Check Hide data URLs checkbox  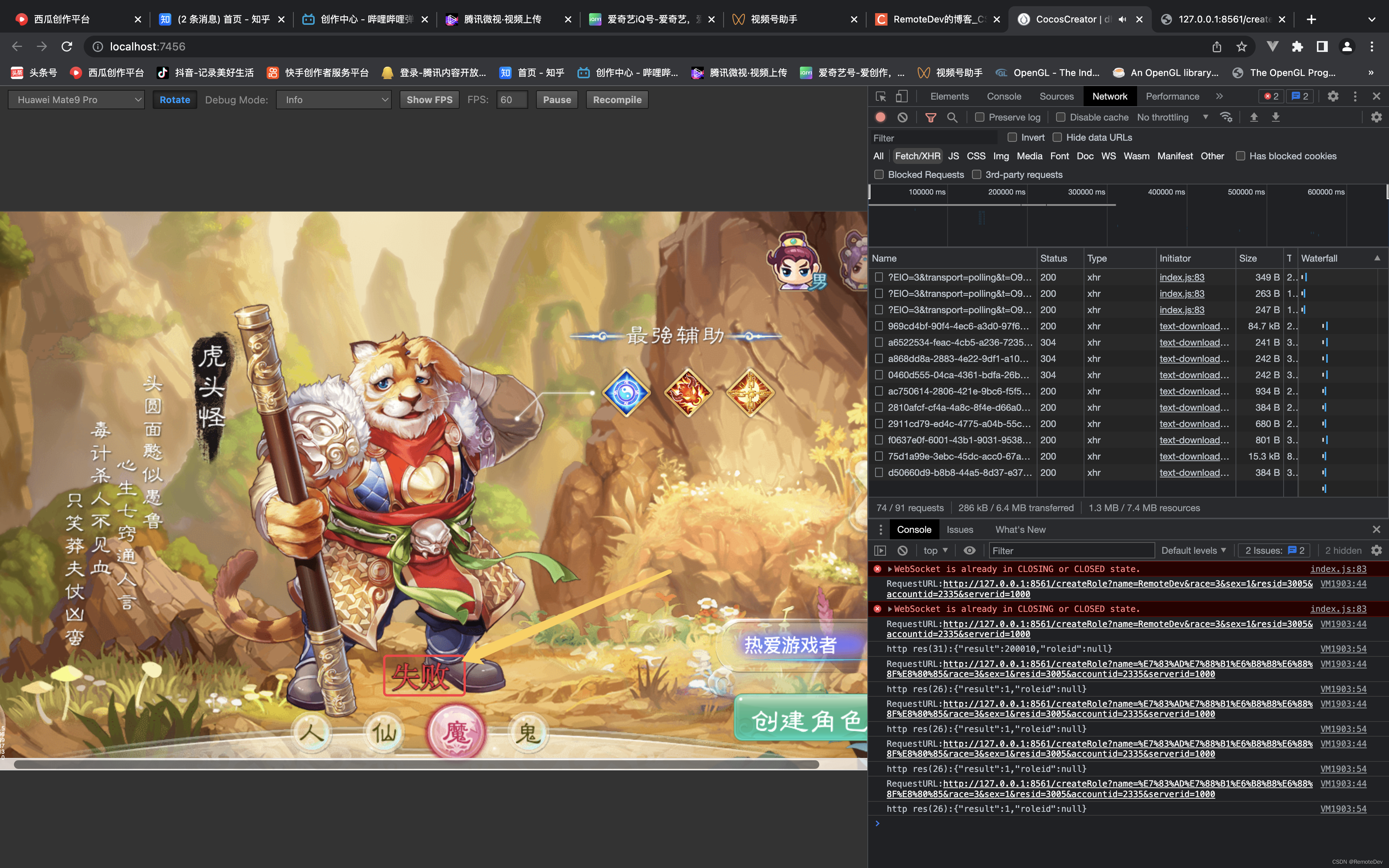[1057, 137]
